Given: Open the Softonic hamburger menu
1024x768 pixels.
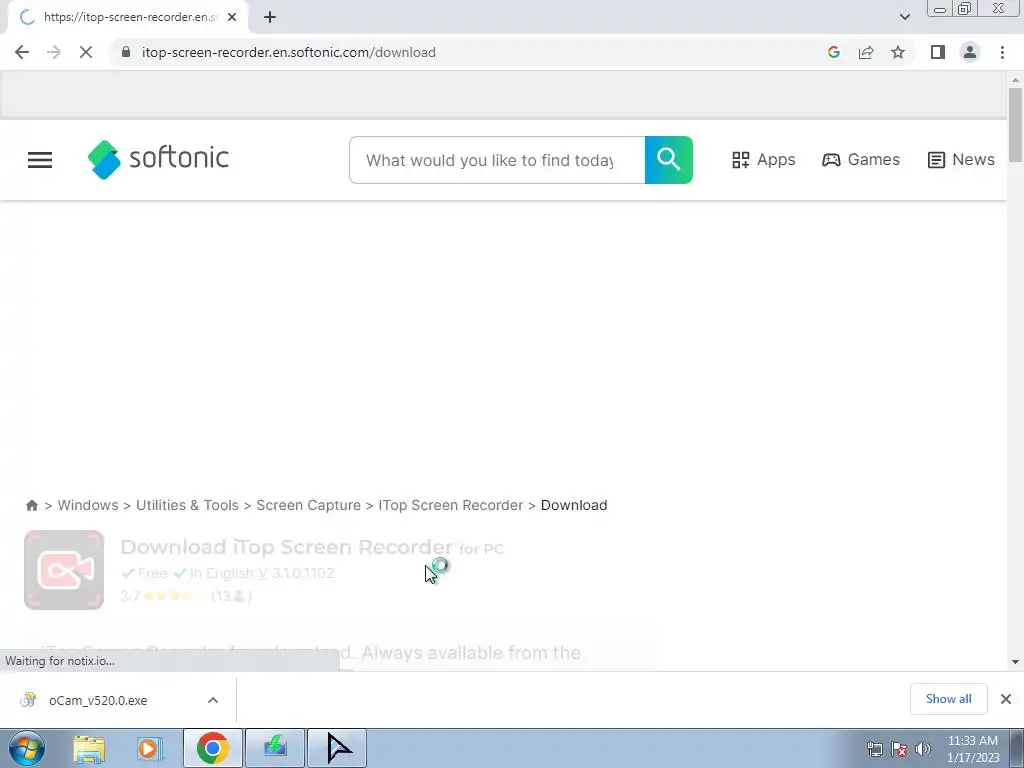Looking at the screenshot, I should (x=40, y=160).
